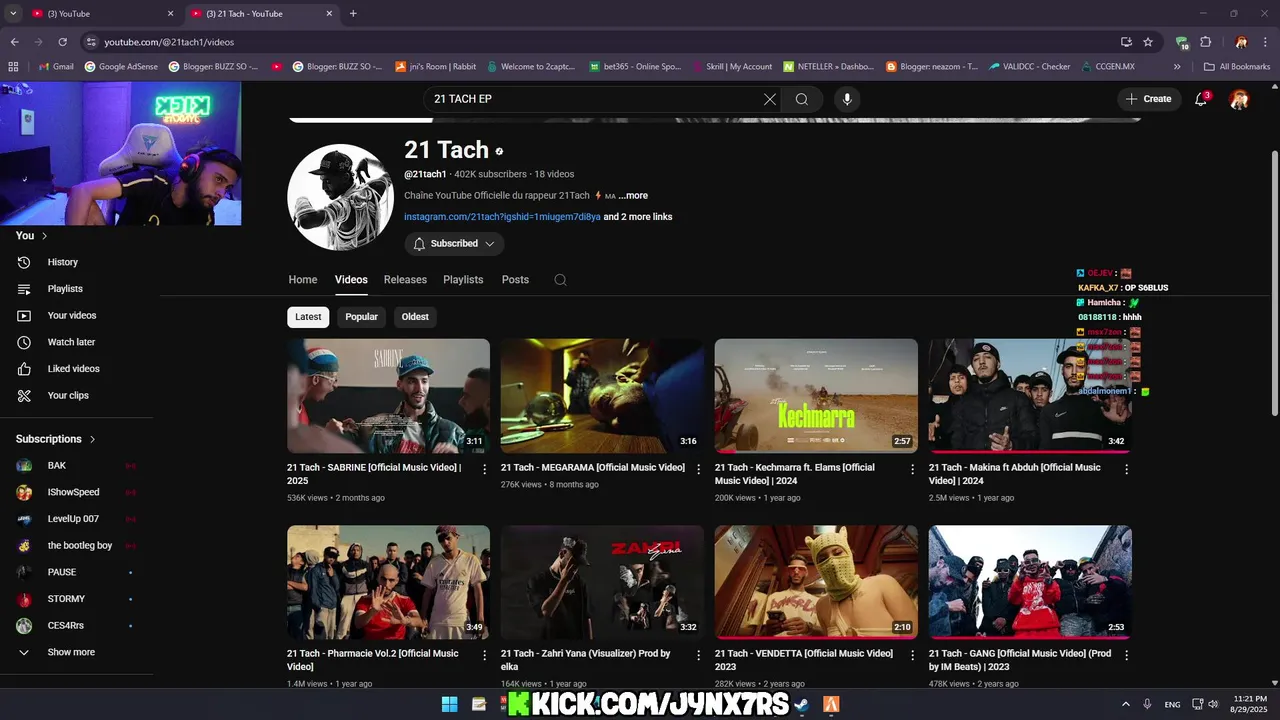Open options menu for SABRINE video

485,469
